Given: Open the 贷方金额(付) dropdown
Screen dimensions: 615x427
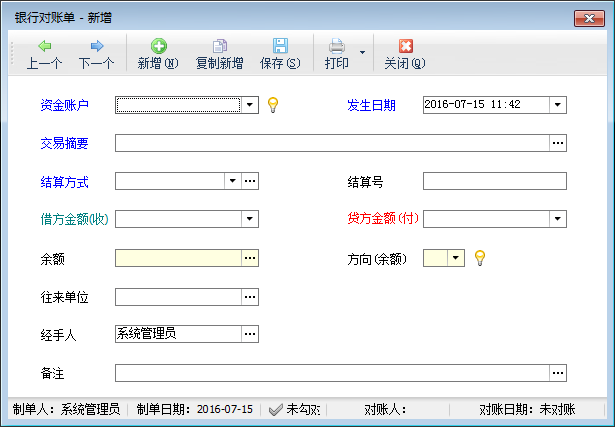Looking at the screenshot, I should pyautogui.click(x=557, y=219).
